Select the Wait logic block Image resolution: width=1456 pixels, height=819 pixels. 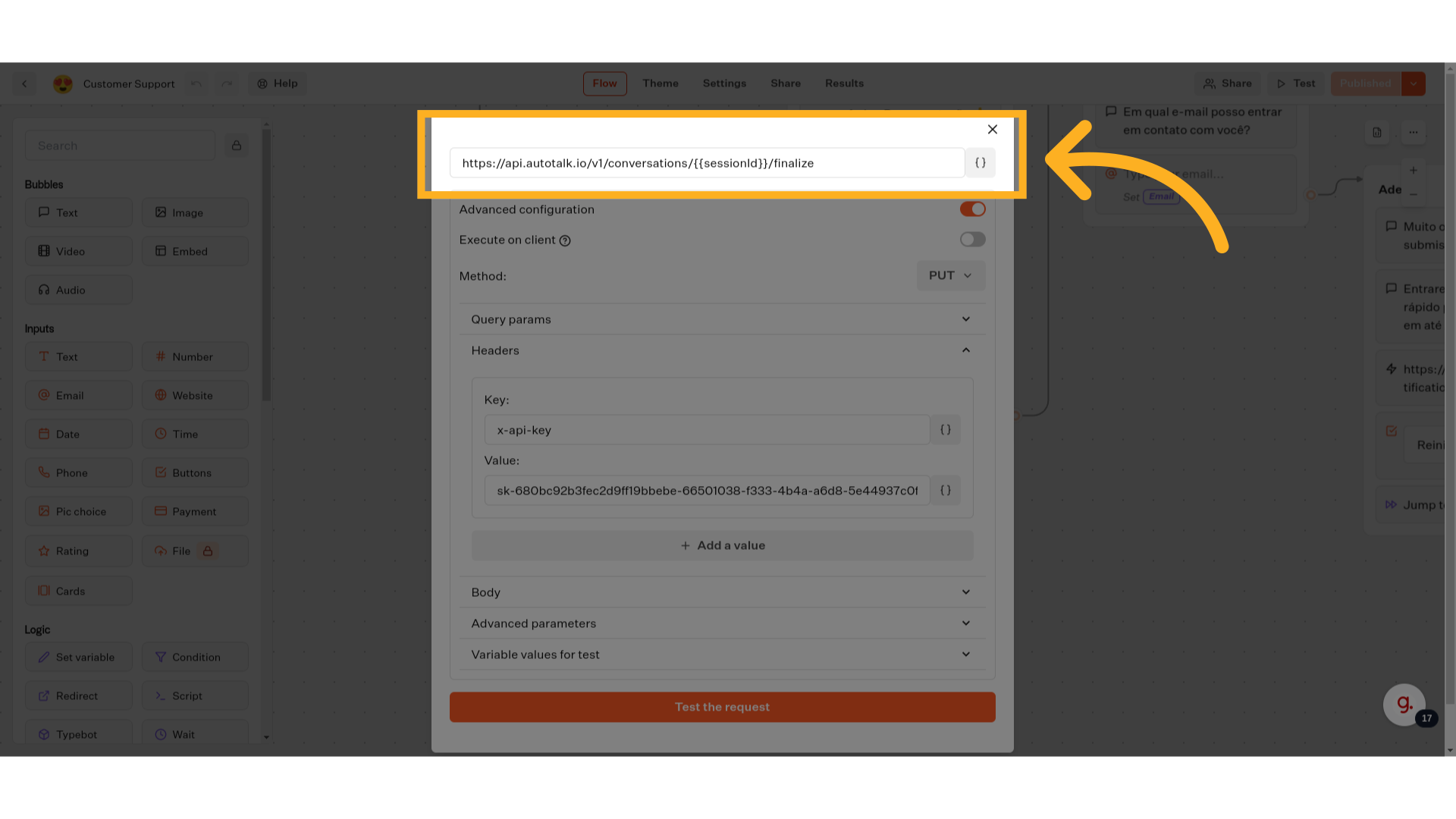click(x=195, y=734)
